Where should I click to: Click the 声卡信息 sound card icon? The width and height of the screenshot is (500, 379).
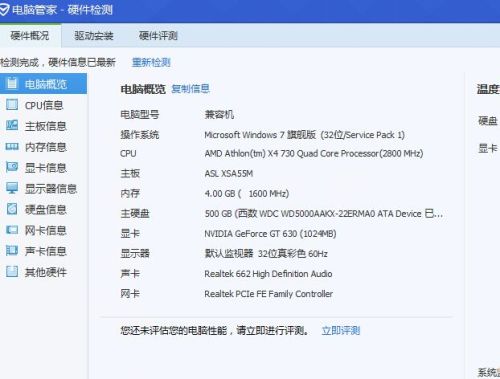[x=12, y=251]
